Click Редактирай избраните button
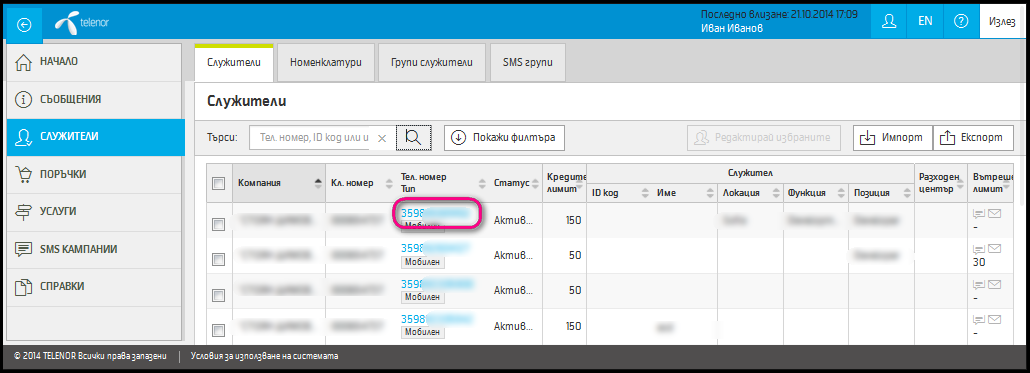This screenshot has width=1030, height=373. 764,138
